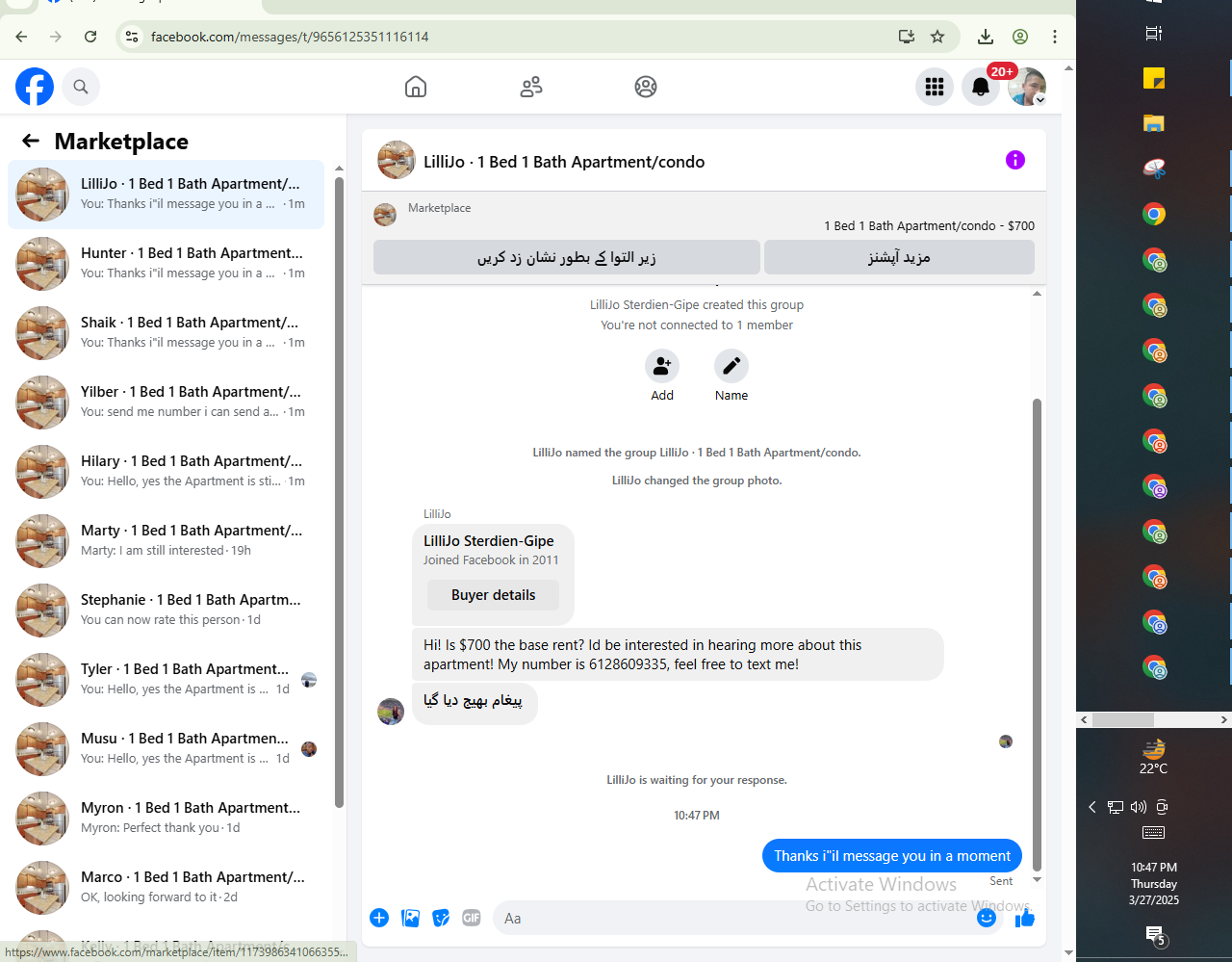This screenshot has width=1232, height=962.
Task: Open Chrome three-dot menu
Action: (1055, 37)
